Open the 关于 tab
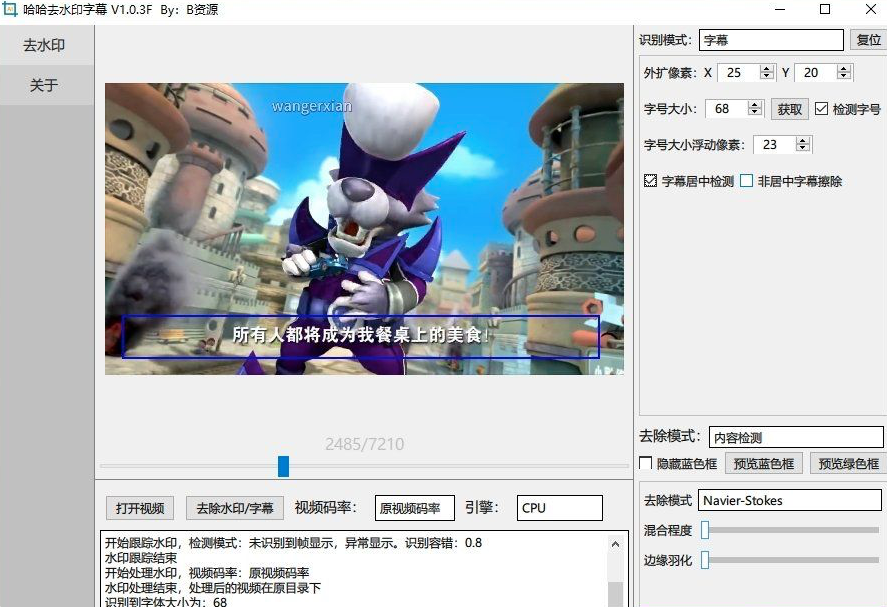 [44, 85]
